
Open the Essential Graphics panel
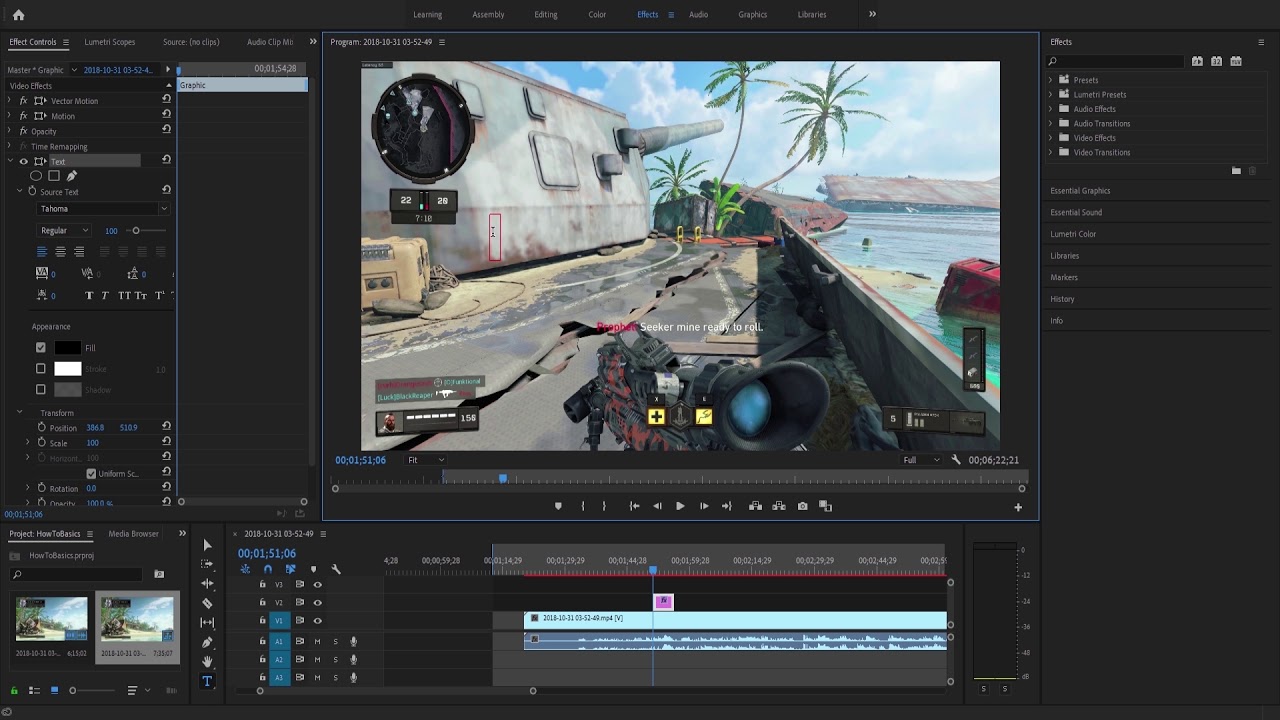coord(1080,191)
